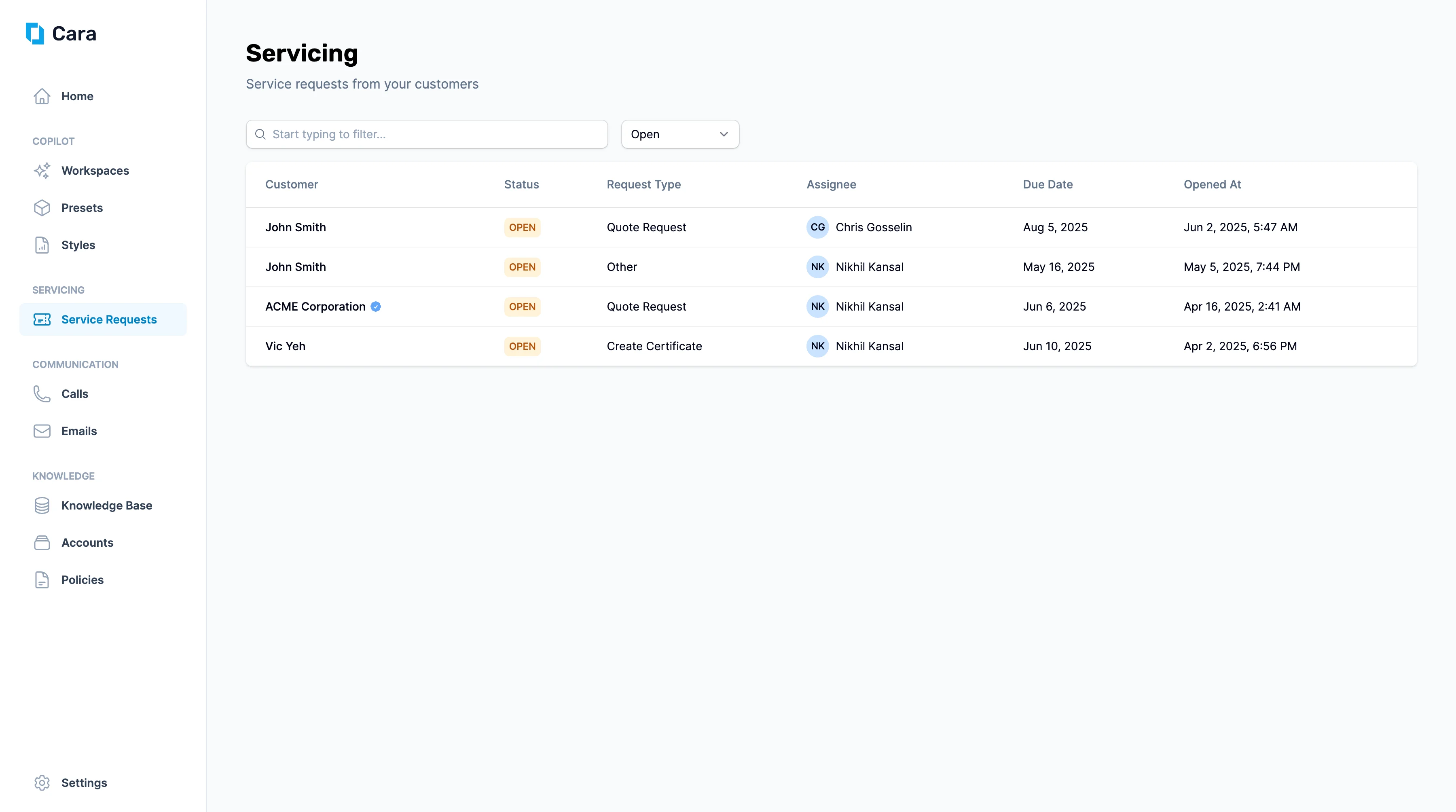This screenshot has width=1456, height=812.
Task: Click the Accounts folder icon
Action: tap(42, 543)
